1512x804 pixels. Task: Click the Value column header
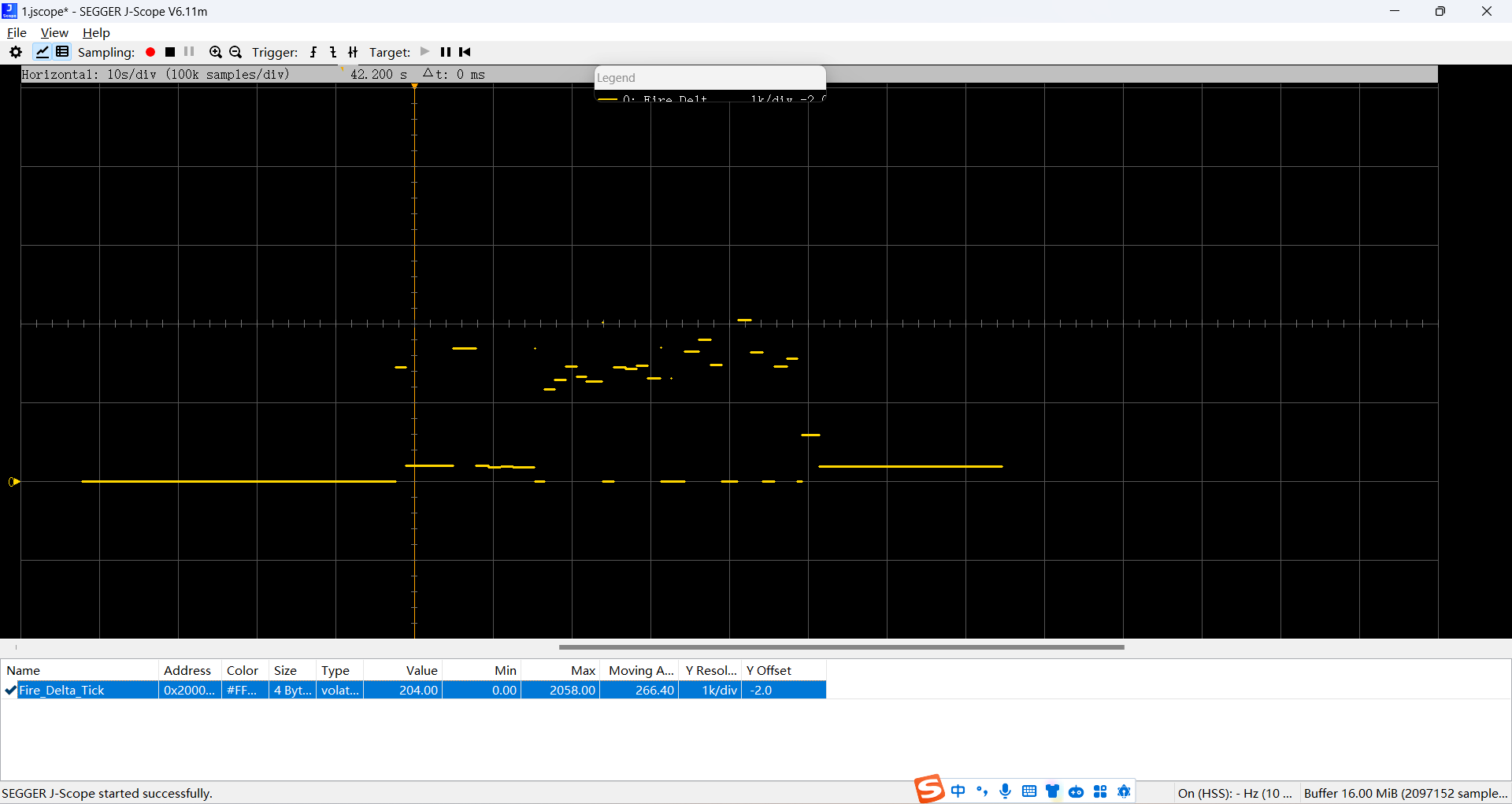tap(402, 670)
